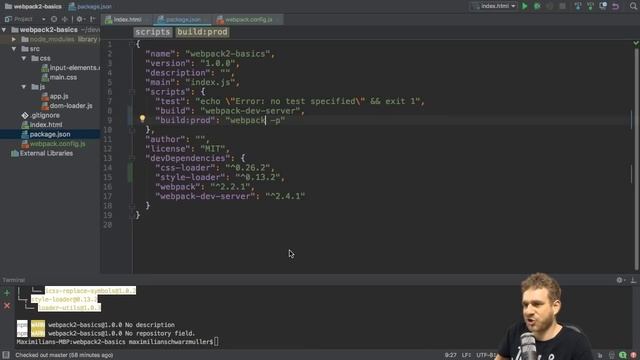Click tool windows quick-access icon in status bar
The width and height of the screenshot is (640, 360).
coord(6,355)
